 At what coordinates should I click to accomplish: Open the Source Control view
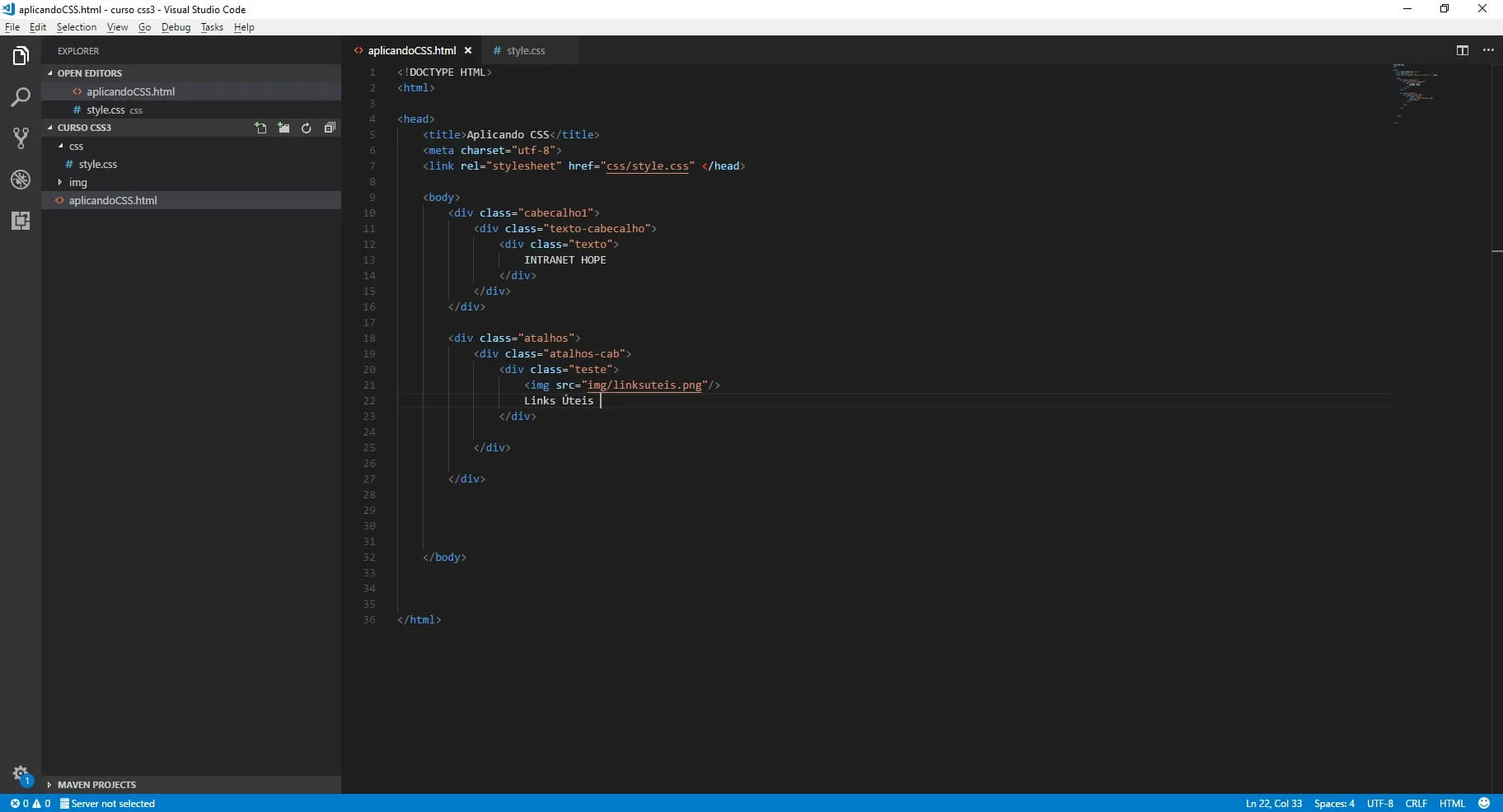(21, 138)
